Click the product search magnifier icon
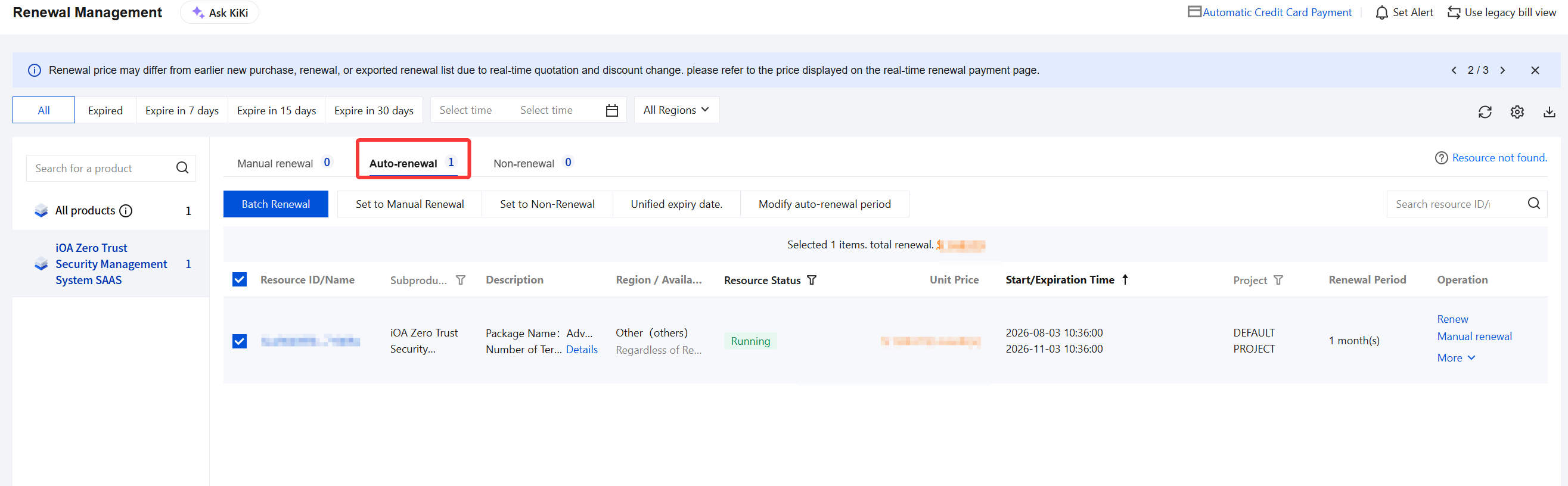Screen dimensions: 1568x486 pyautogui.click(x=182, y=168)
